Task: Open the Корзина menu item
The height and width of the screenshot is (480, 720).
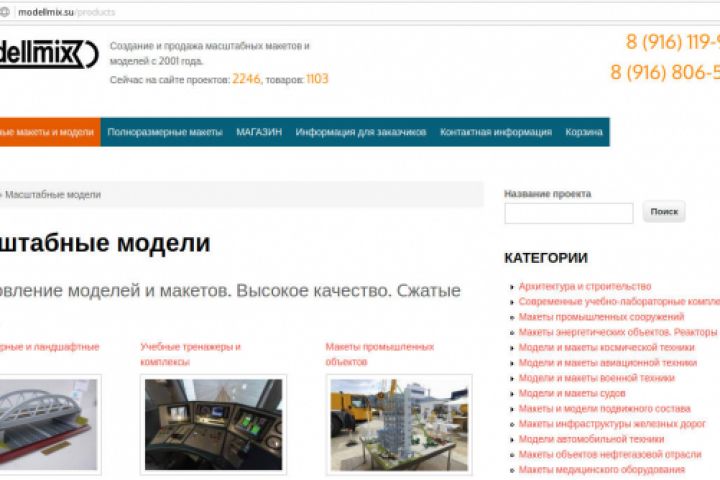Action: (x=584, y=132)
